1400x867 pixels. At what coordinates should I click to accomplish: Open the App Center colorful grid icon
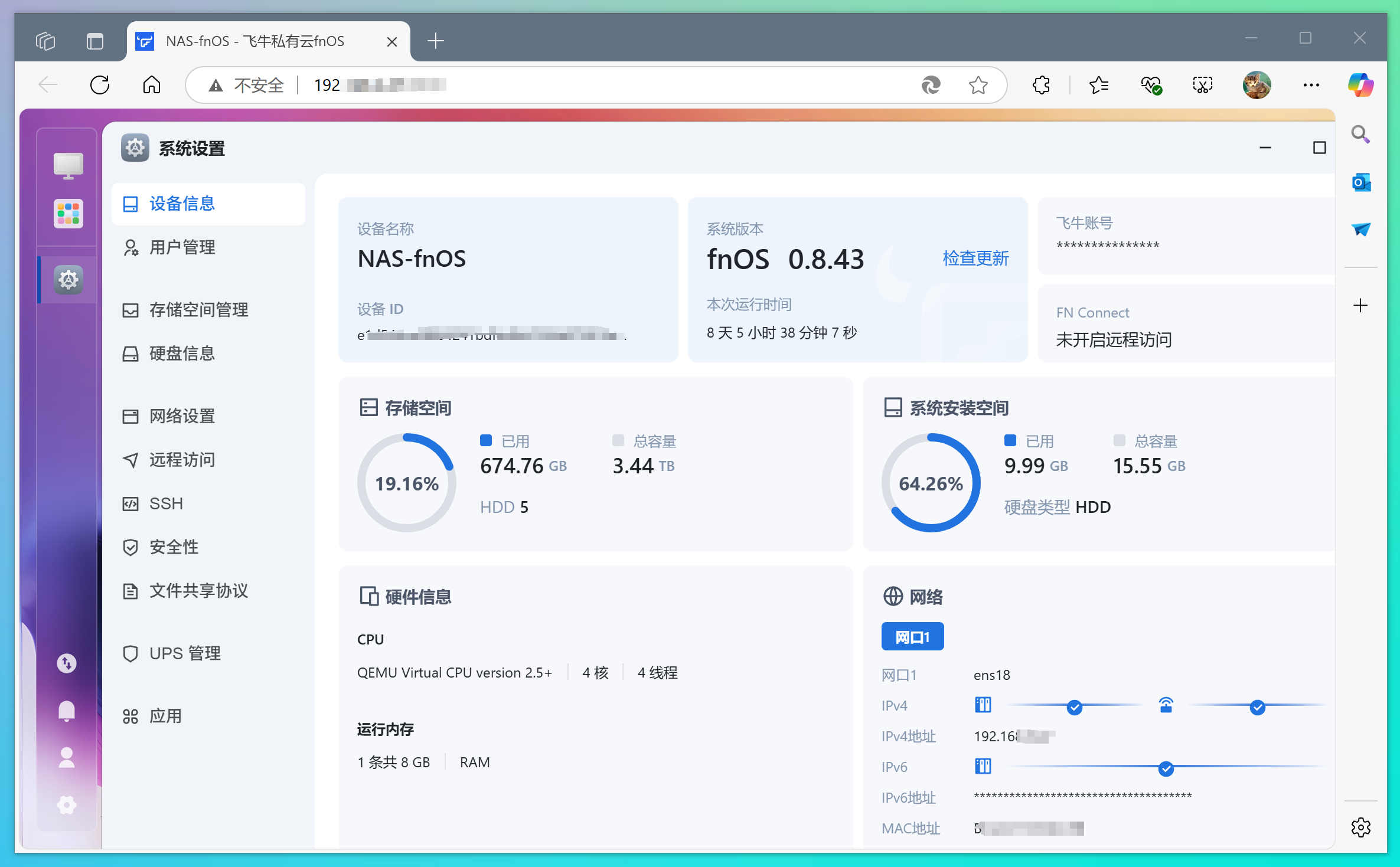[x=68, y=214]
